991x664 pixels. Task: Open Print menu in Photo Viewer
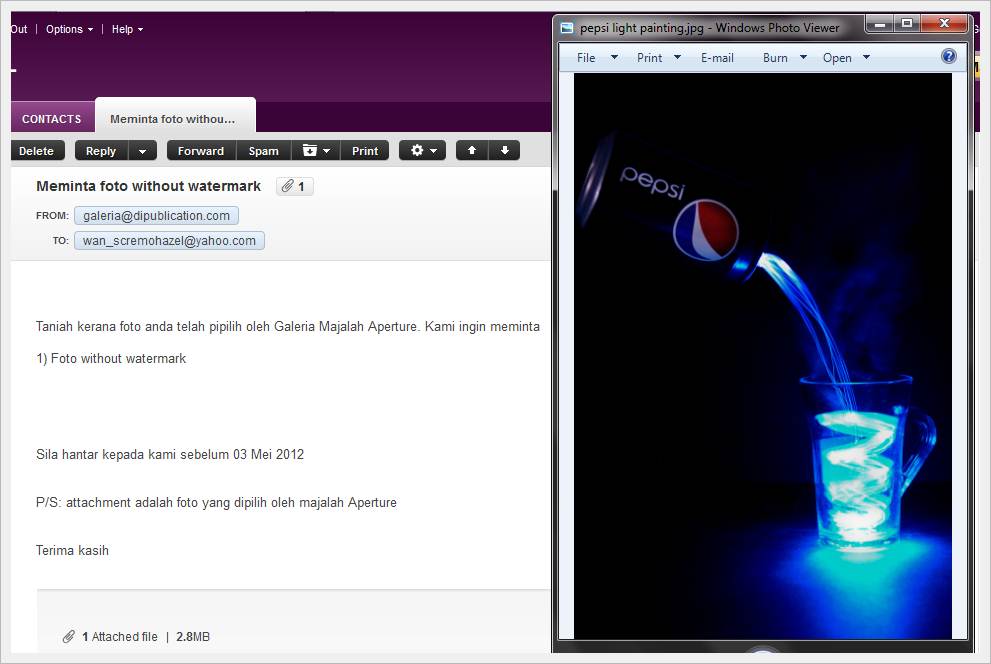[x=659, y=57]
